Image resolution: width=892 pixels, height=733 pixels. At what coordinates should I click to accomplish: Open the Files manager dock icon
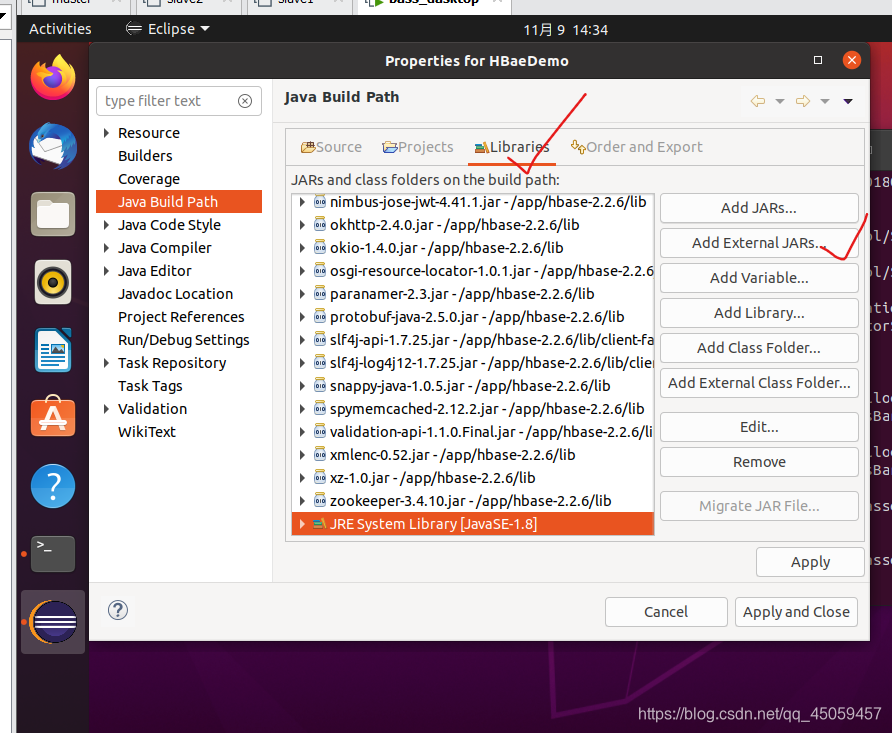point(53,214)
